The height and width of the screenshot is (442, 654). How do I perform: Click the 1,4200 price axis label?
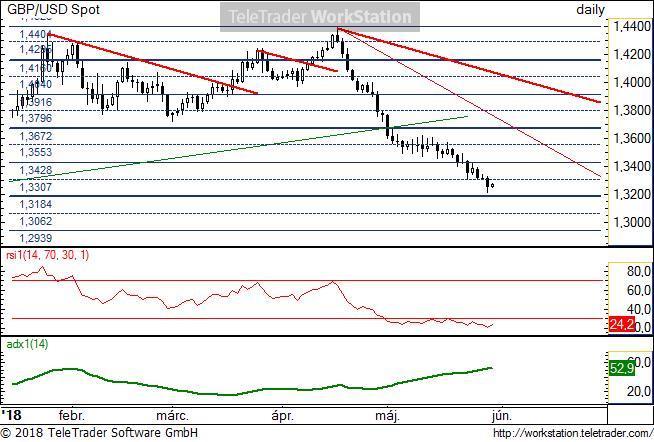click(631, 54)
